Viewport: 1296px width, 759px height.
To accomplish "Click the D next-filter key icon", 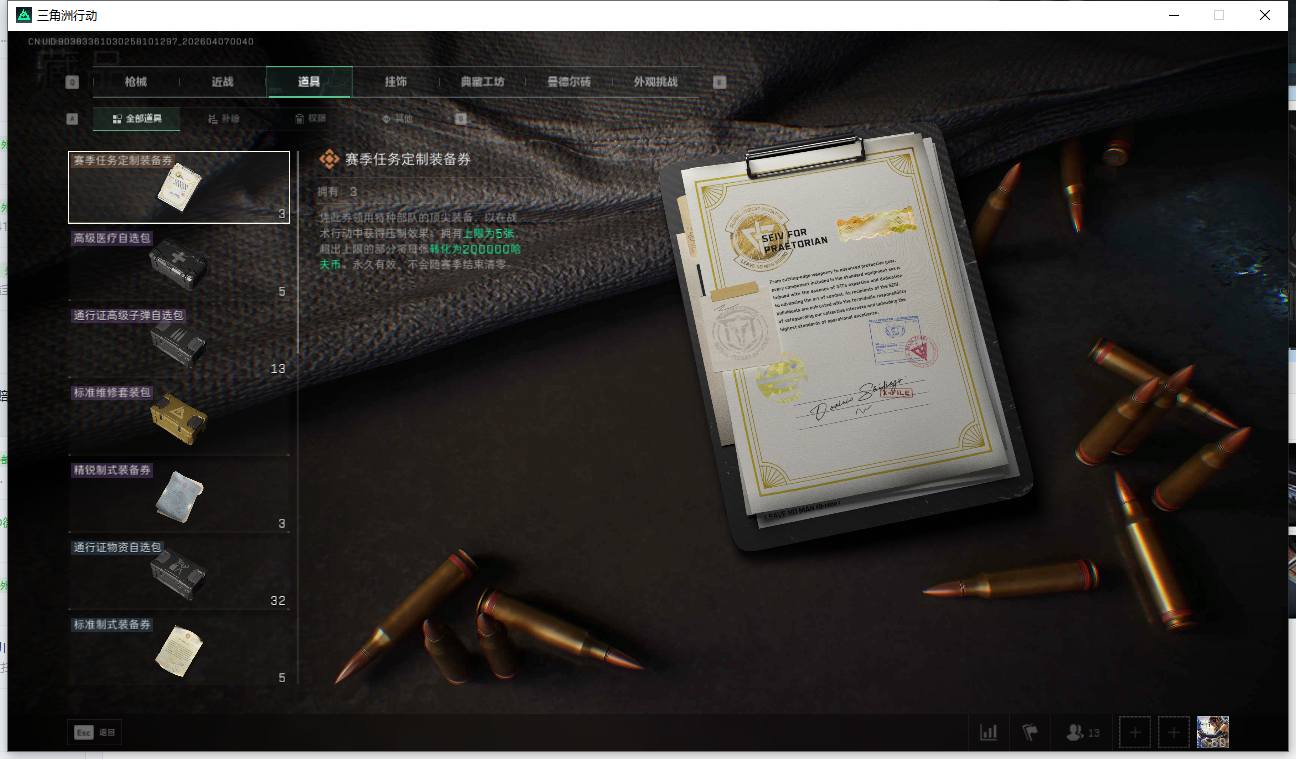I will [461, 119].
